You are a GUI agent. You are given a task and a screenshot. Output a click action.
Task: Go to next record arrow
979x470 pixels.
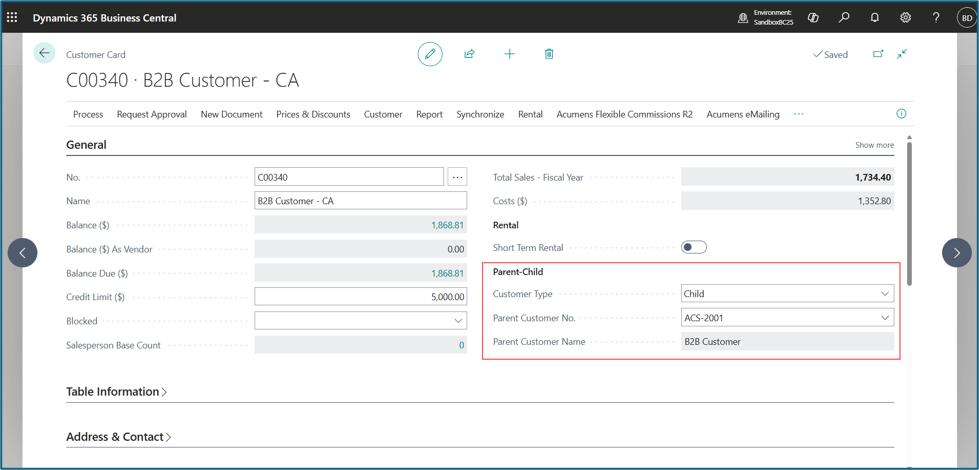[957, 253]
